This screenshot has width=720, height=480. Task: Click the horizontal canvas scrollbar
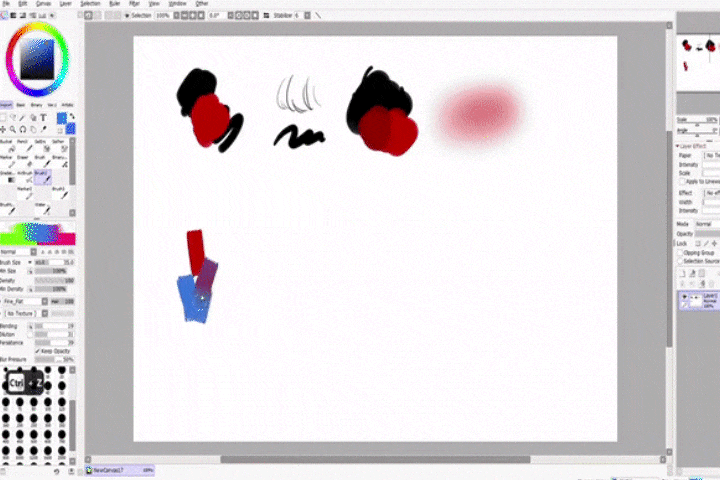pyautogui.click(x=375, y=459)
